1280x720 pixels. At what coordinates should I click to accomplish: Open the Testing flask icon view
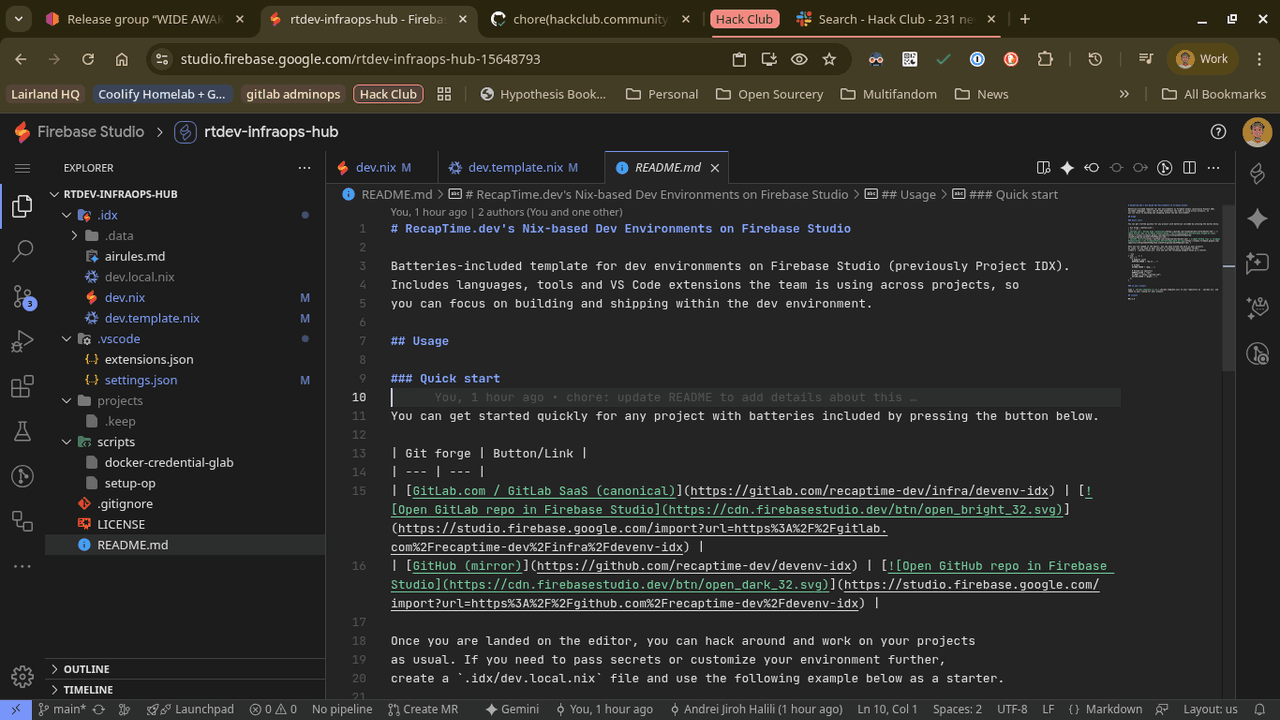(x=22, y=432)
